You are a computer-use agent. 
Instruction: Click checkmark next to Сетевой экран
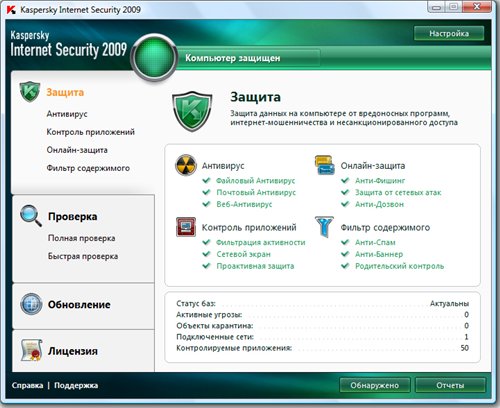pos(206,254)
